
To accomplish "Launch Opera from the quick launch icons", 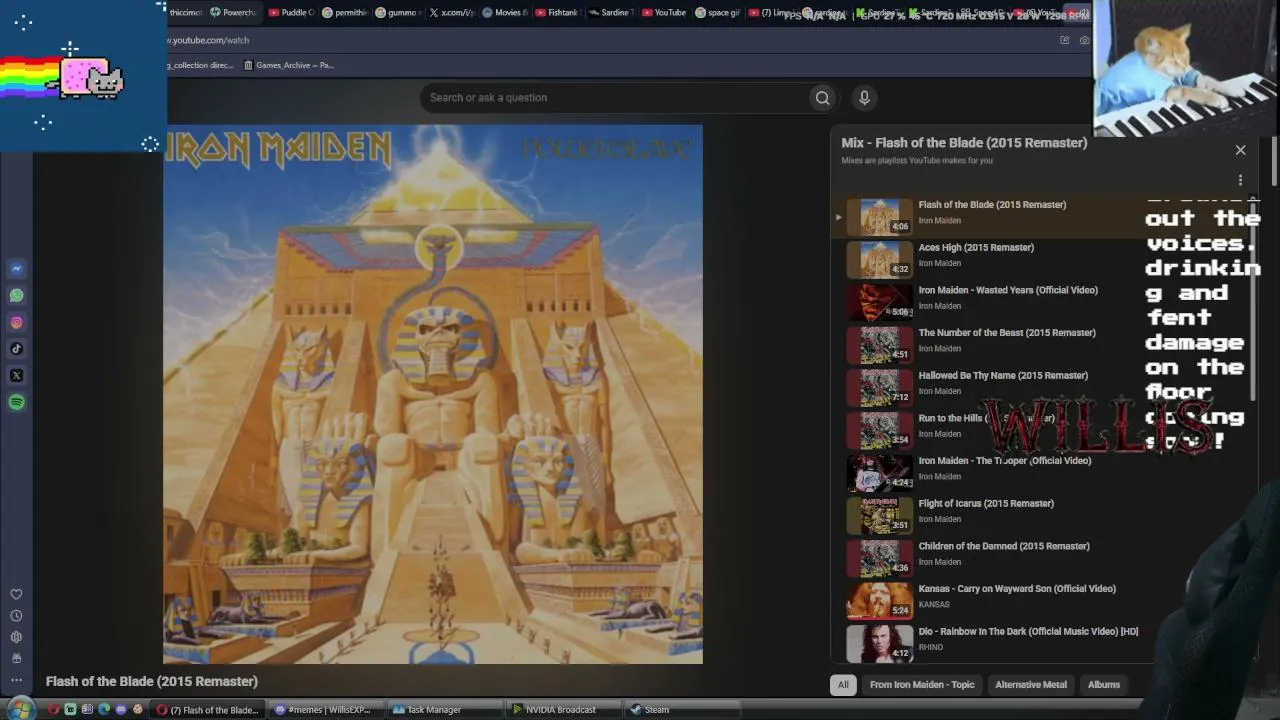I will [x=53, y=710].
